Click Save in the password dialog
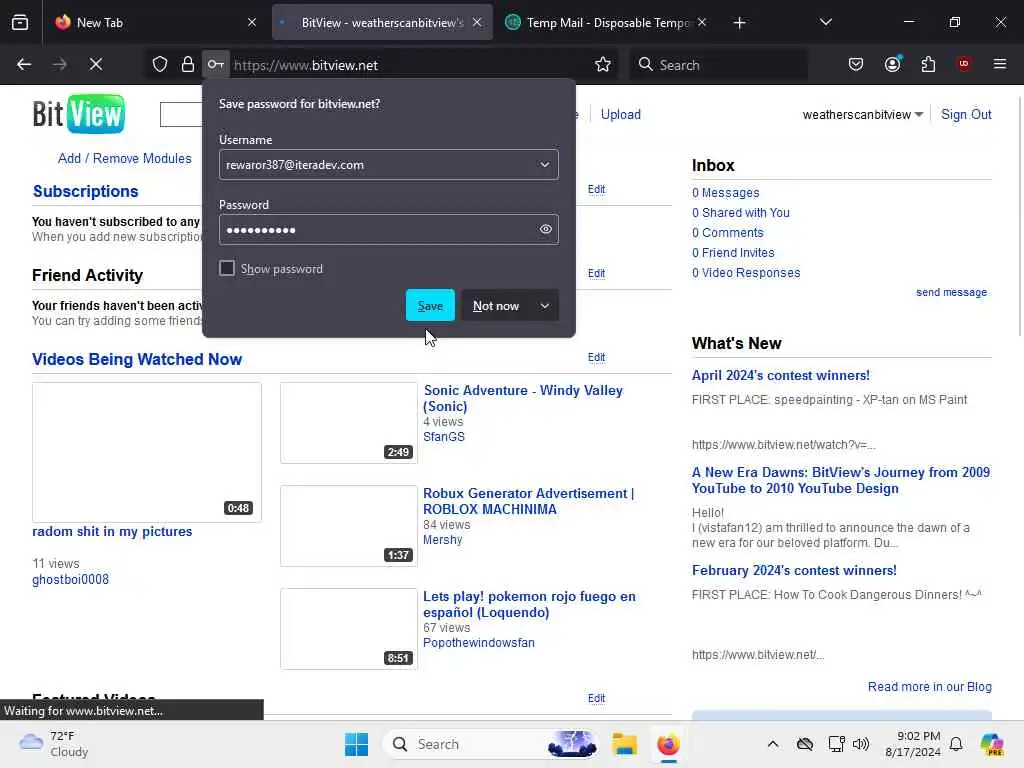This screenshot has height=768, width=1024. [x=430, y=306]
